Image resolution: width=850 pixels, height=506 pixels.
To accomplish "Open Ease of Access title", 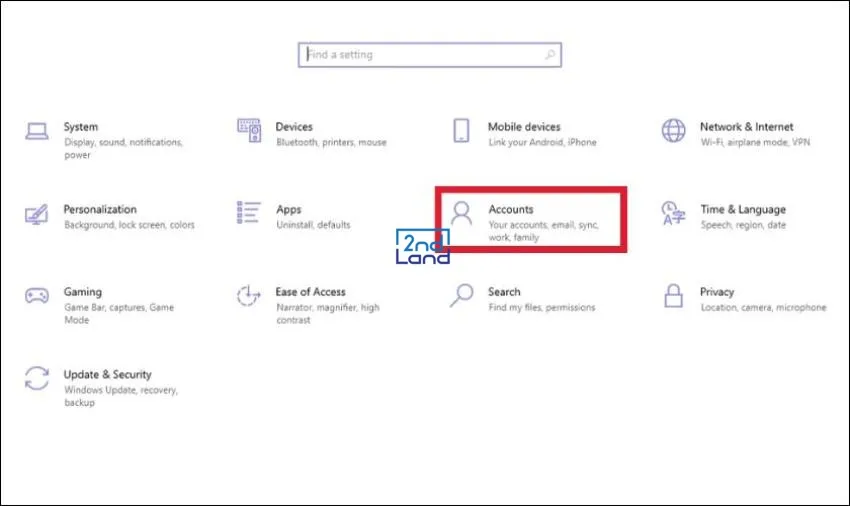I will point(310,292).
